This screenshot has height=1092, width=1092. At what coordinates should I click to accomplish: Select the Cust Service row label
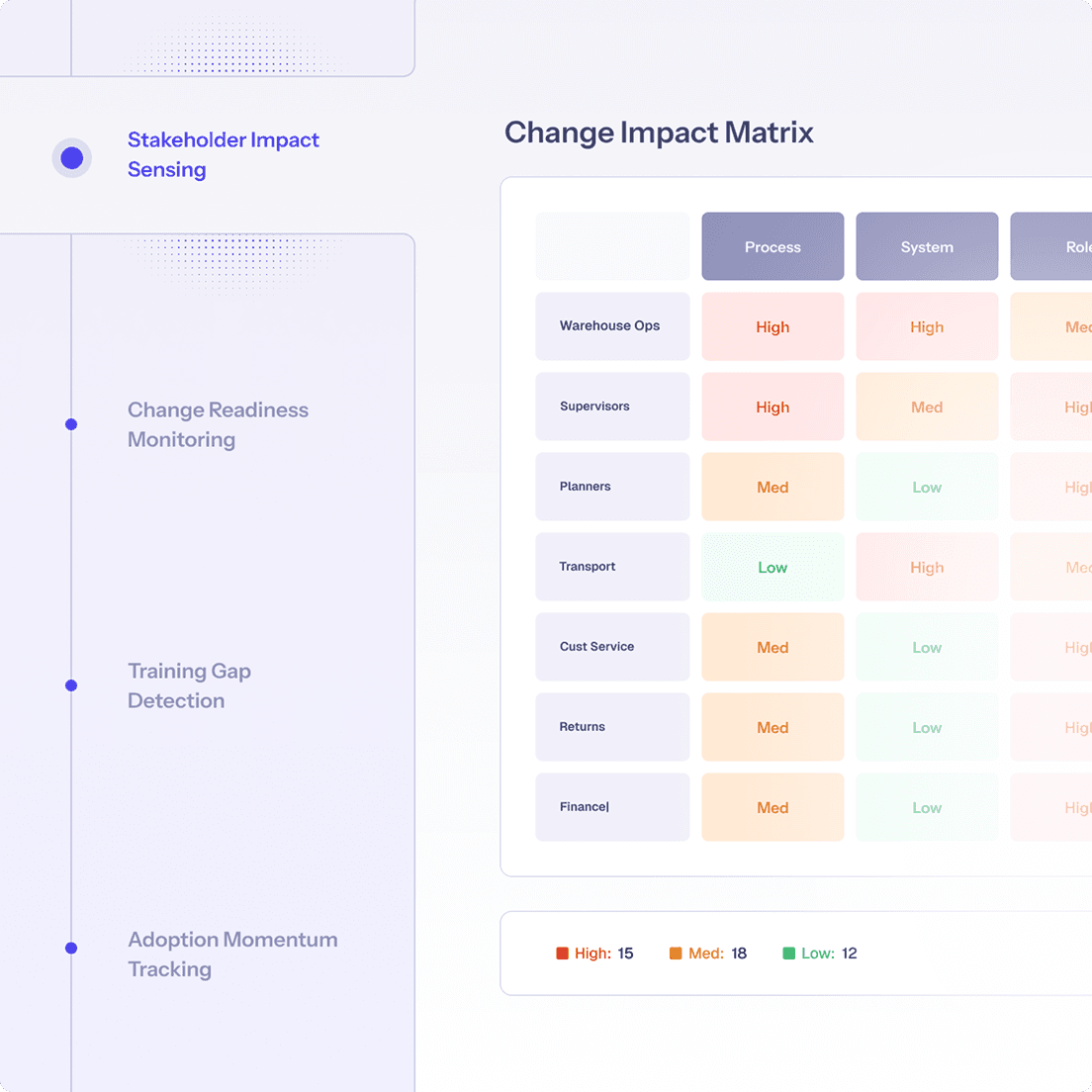611,647
